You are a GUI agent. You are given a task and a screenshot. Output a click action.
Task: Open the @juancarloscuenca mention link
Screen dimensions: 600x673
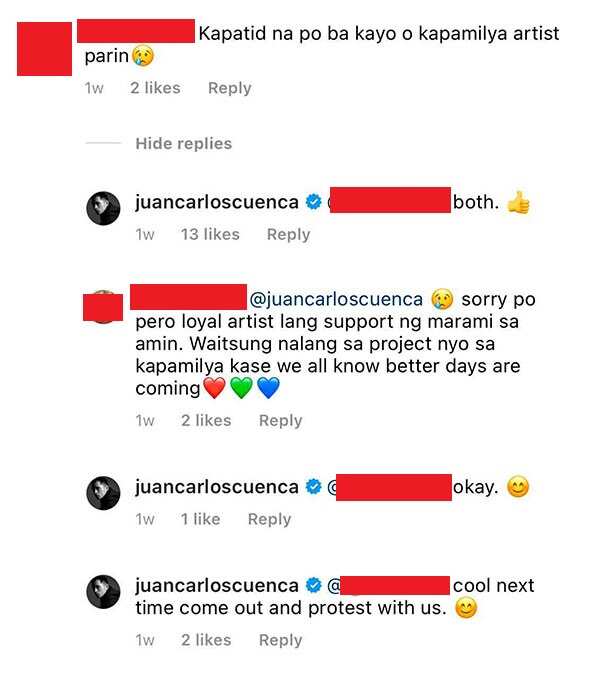(336, 300)
